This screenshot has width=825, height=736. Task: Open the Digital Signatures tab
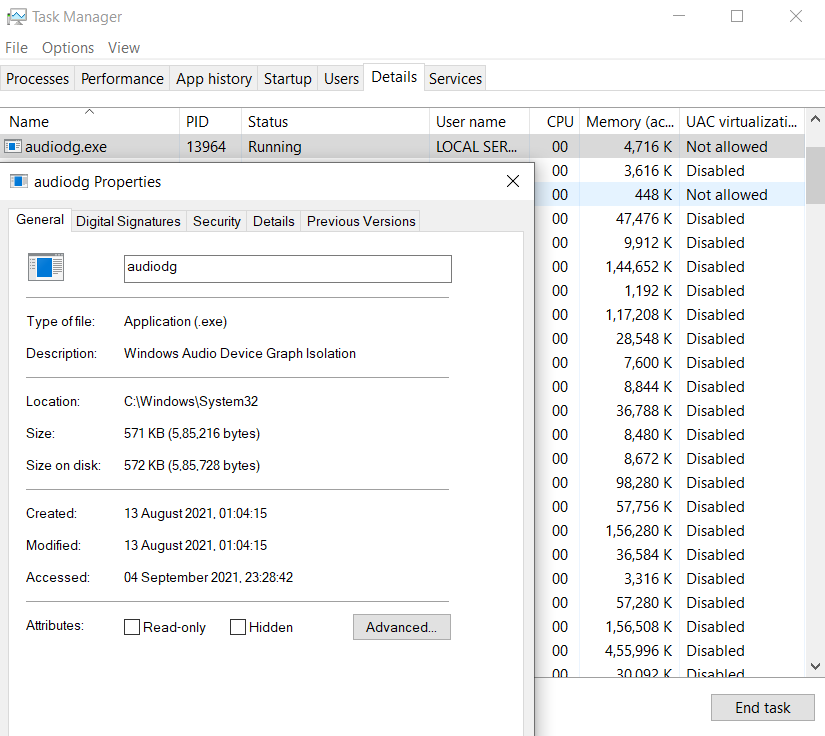128,221
